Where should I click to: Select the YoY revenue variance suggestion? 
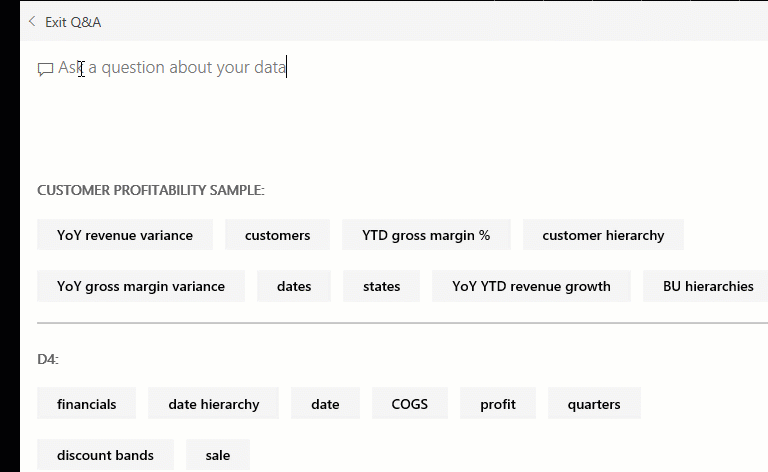[125, 235]
